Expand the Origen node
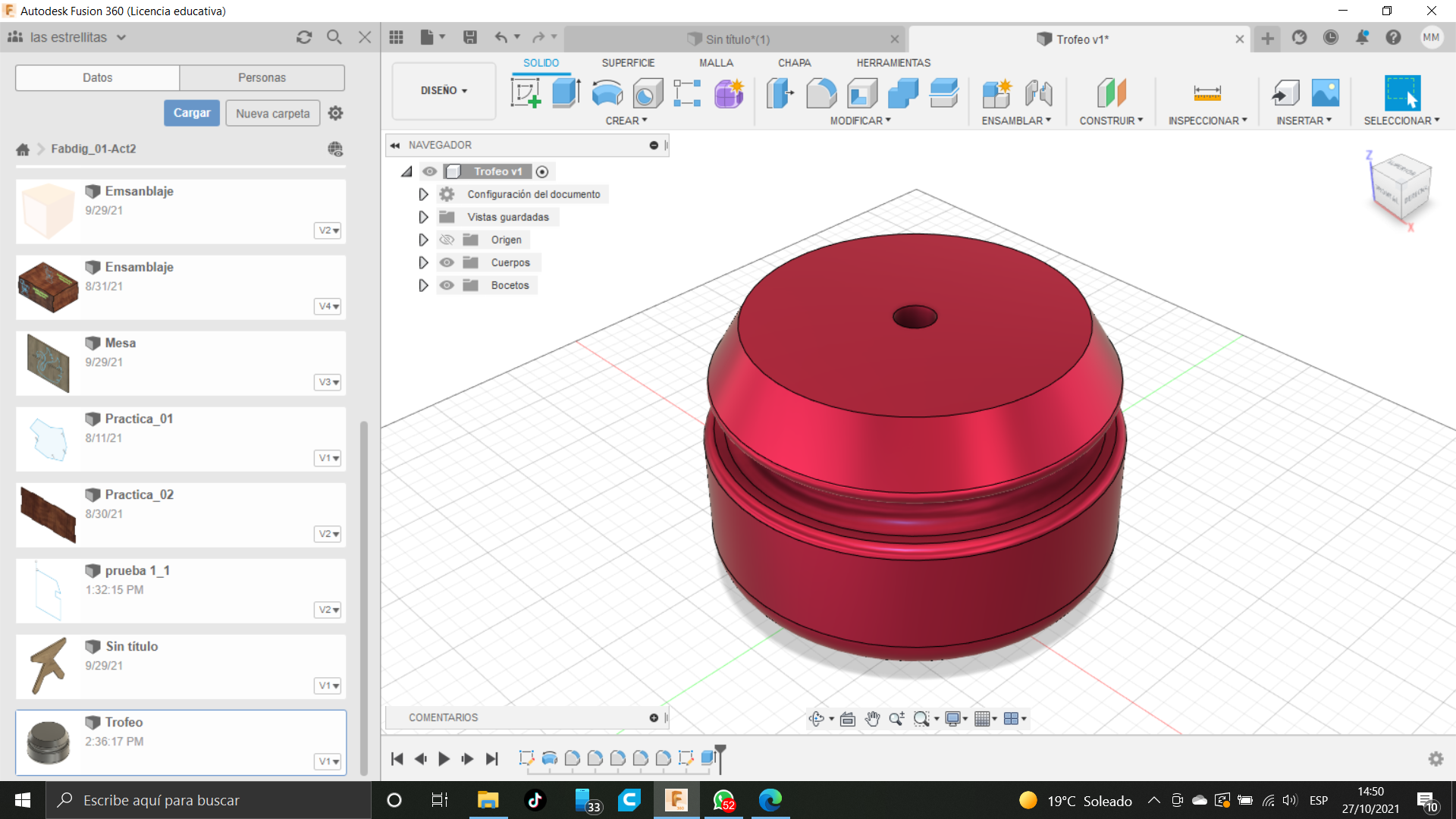The image size is (1456, 819). click(x=423, y=240)
